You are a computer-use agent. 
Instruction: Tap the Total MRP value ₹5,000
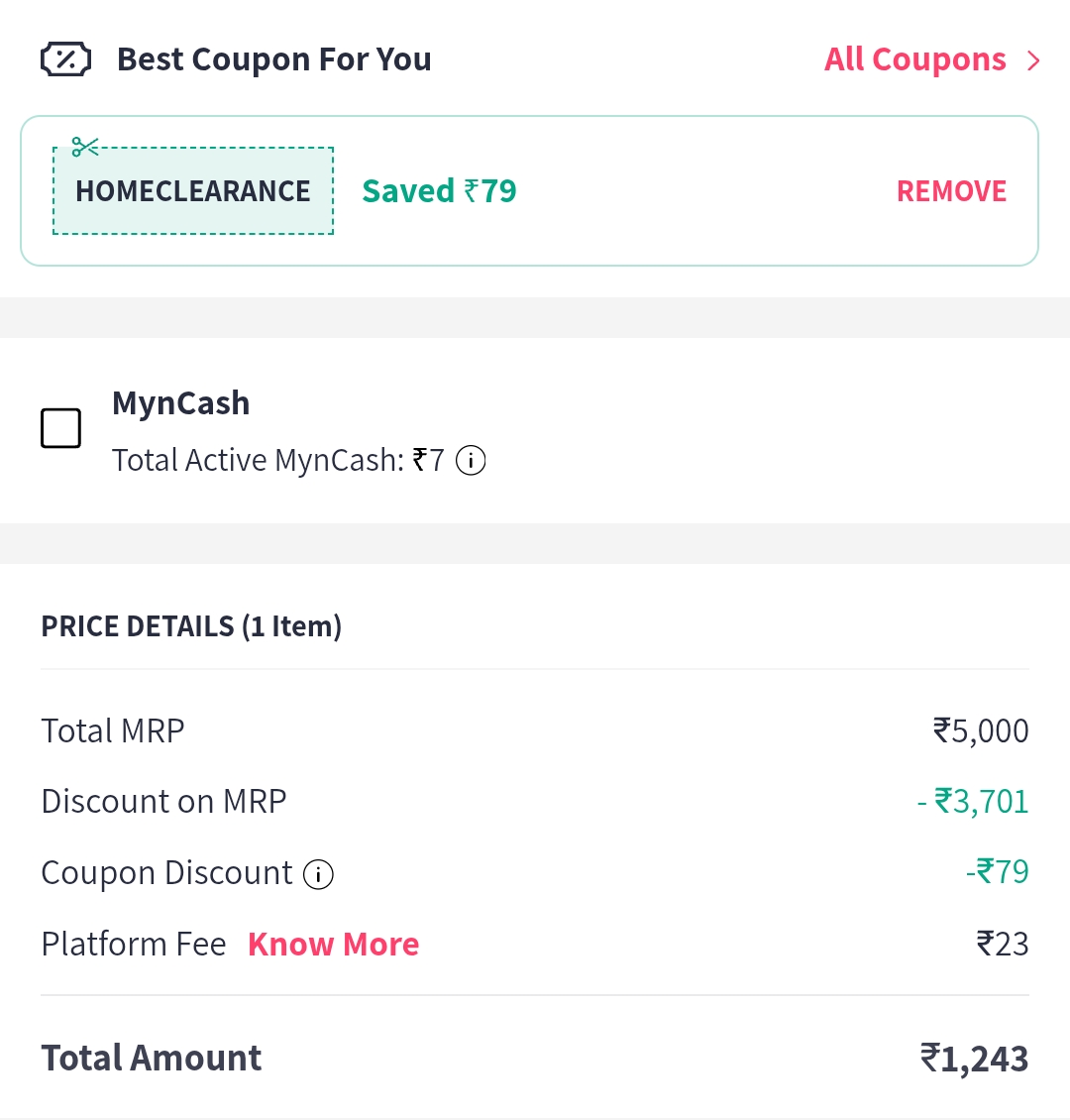click(x=981, y=731)
